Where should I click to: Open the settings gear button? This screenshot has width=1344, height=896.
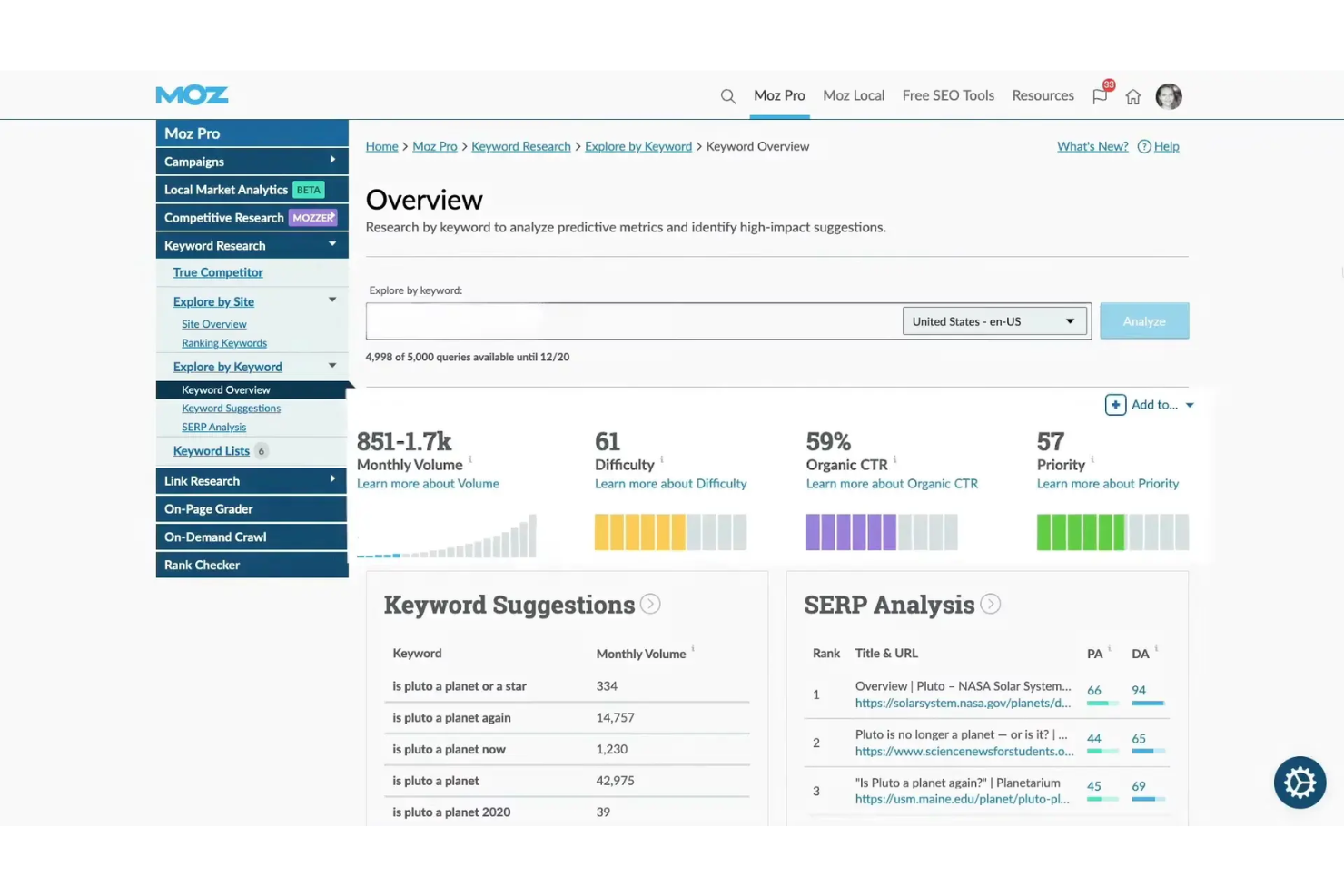tap(1300, 782)
